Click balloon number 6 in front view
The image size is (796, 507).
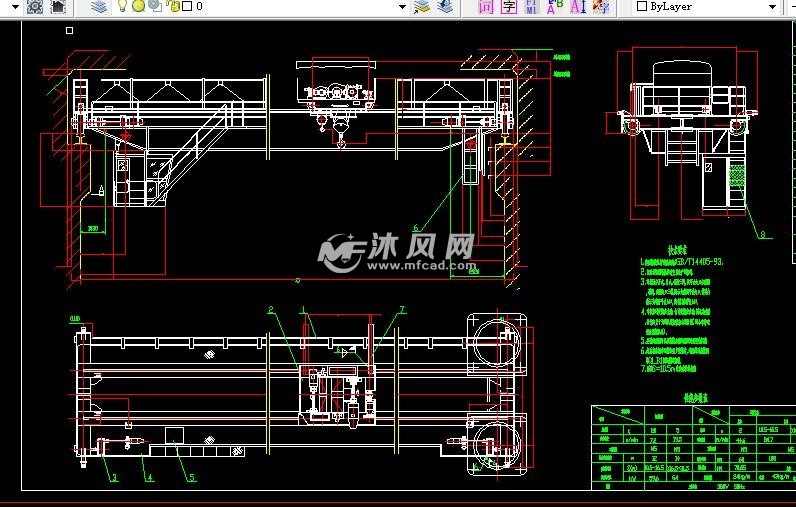(x=415, y=228)
